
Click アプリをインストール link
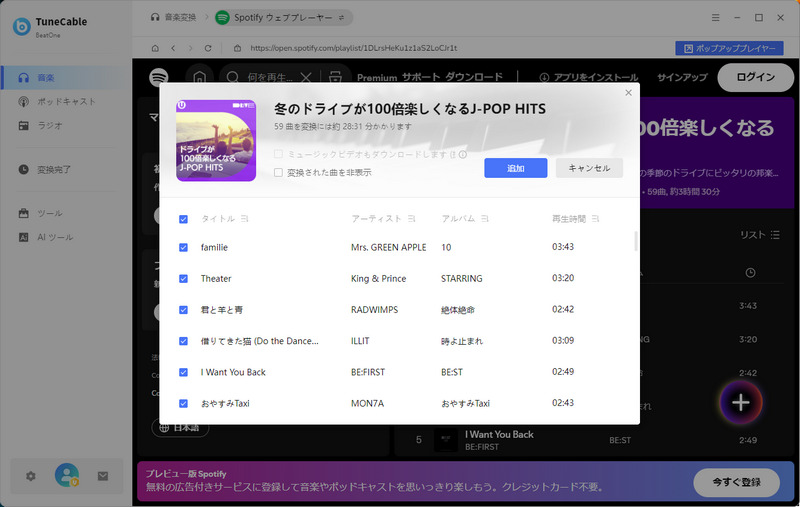(589, 78)
